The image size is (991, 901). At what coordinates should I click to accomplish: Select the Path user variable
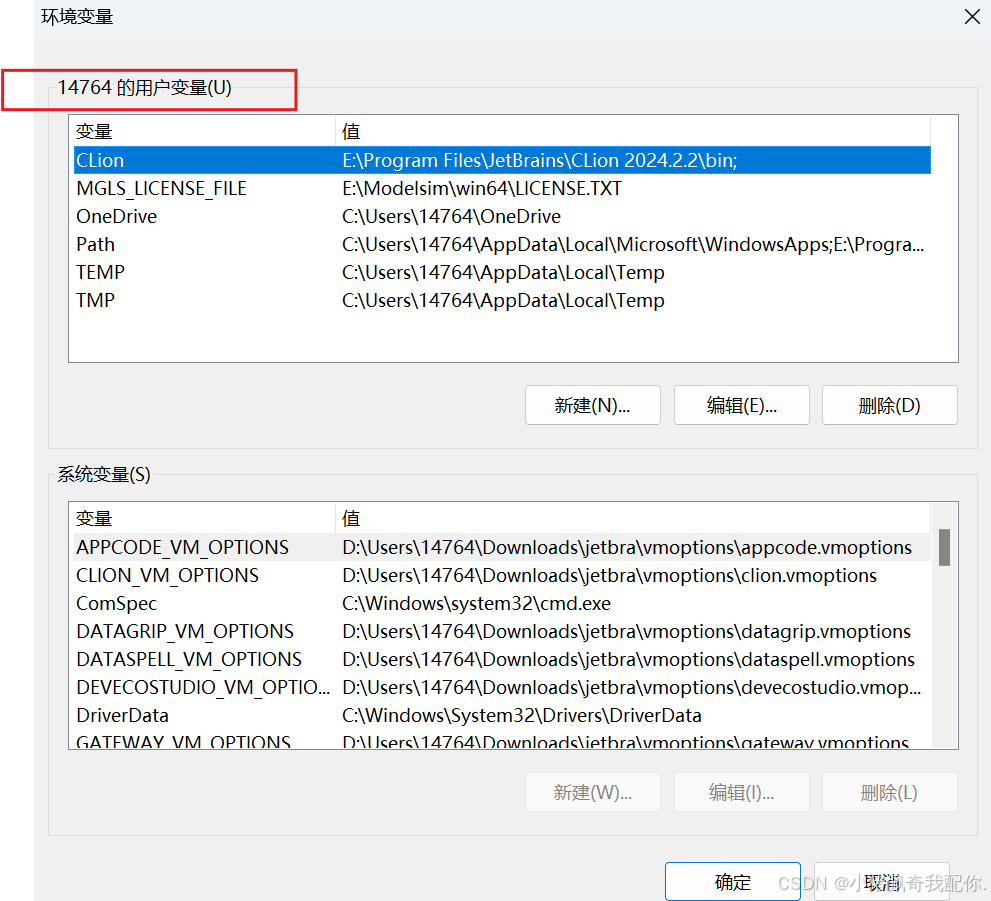tap(95, 244)
